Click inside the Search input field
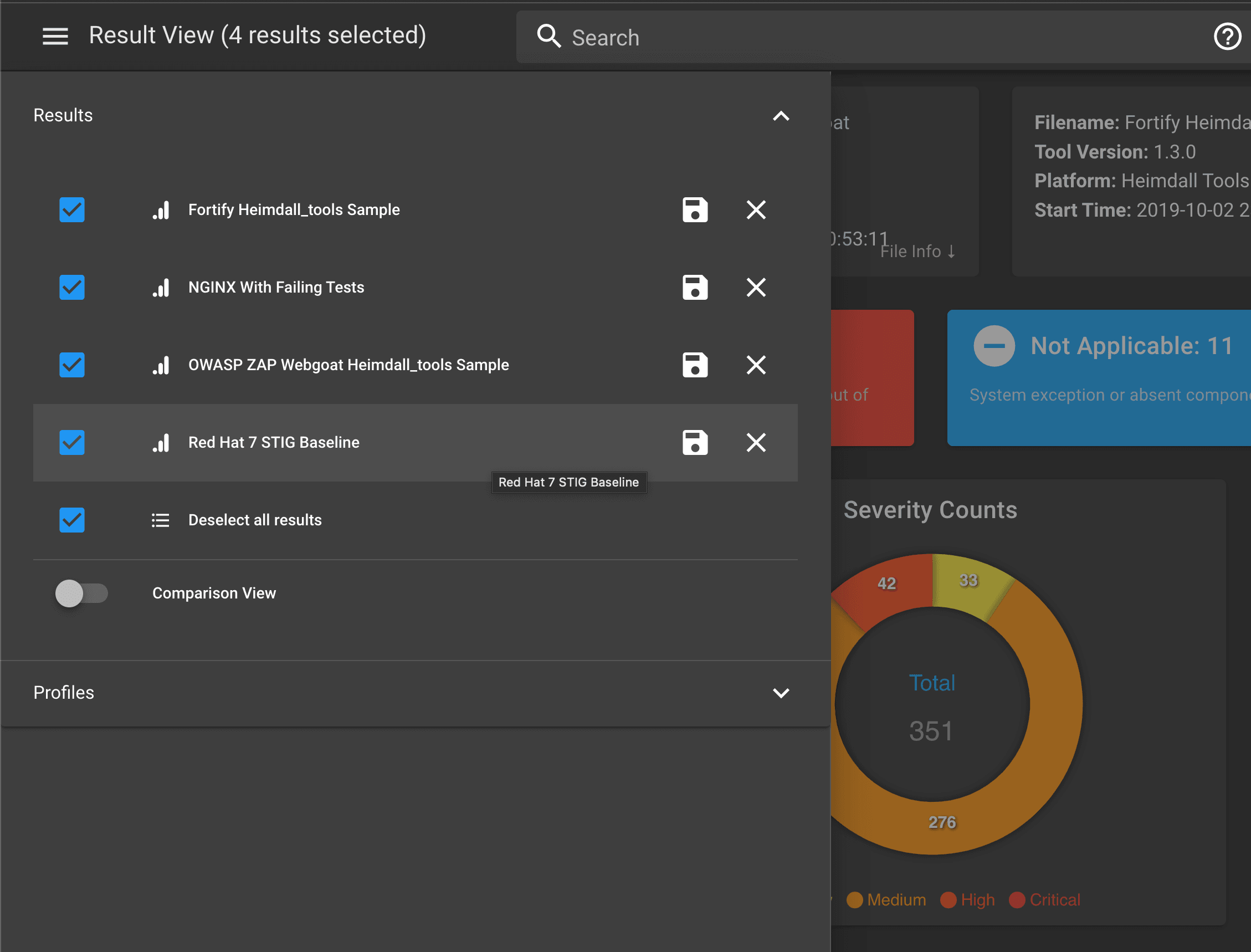1251x952 pixels. pyautogui.click(x=736, y=37)
